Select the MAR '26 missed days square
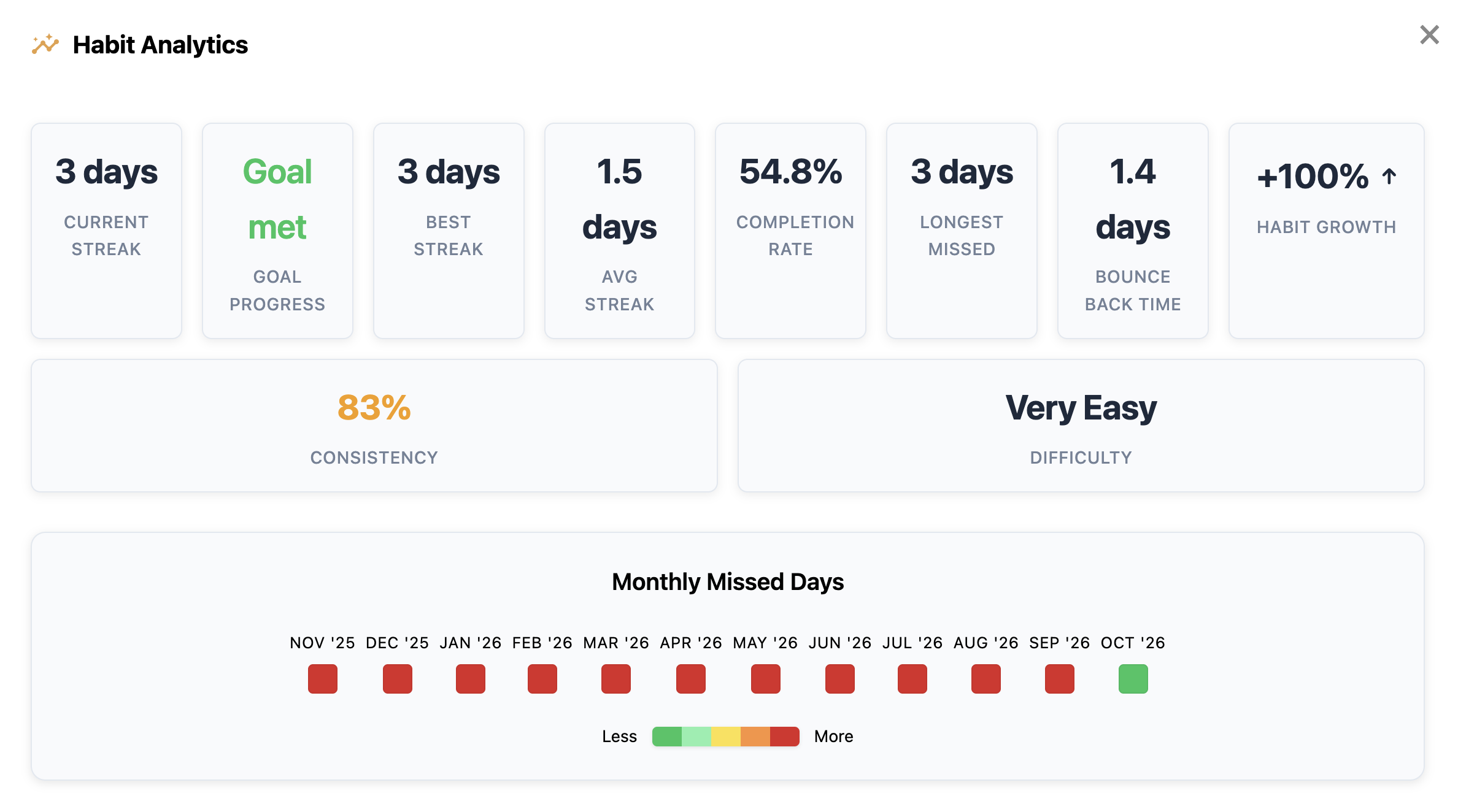Image resolution: width=1458 pixels, height=812 pixels. (616, 679)
